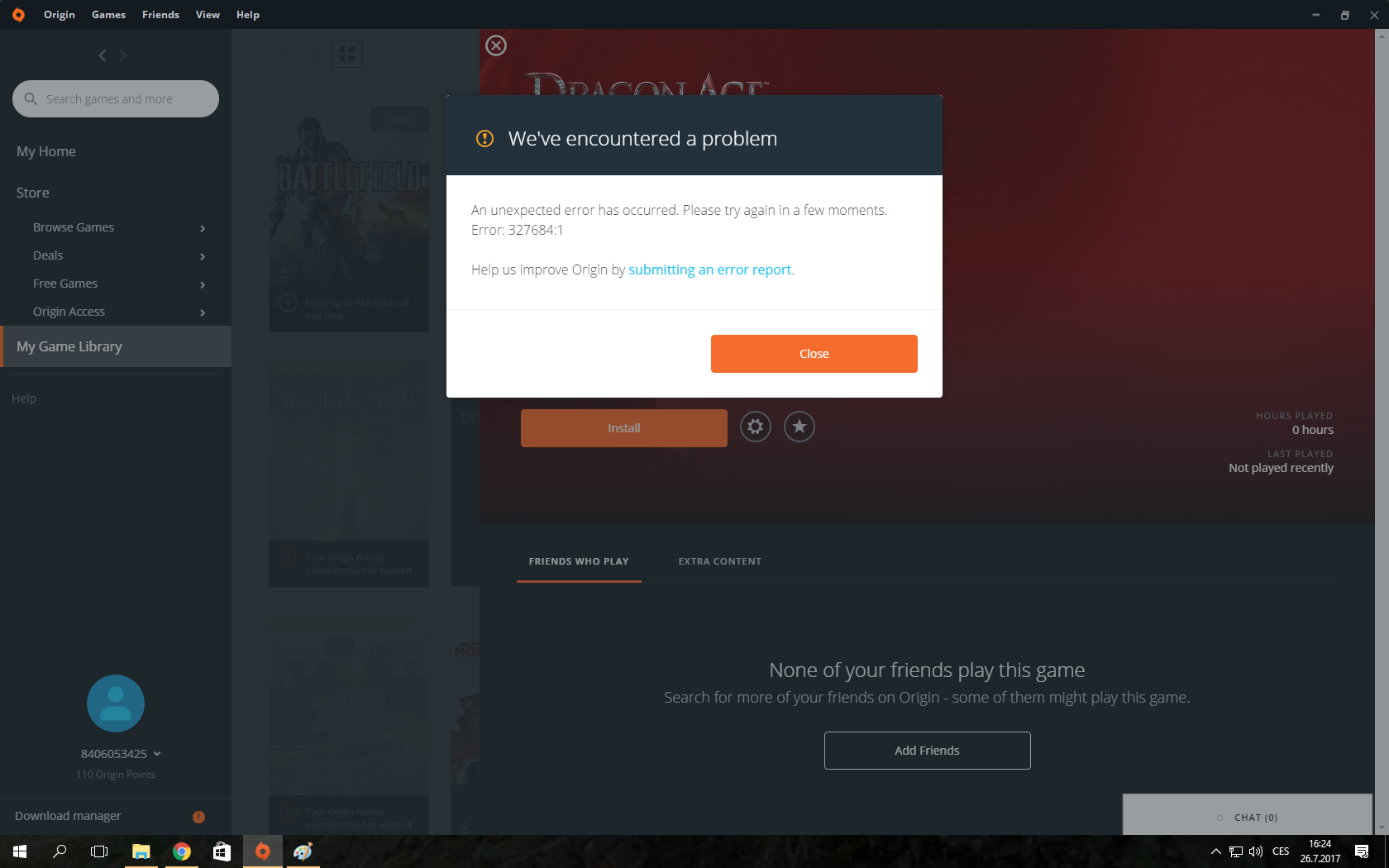Select the Dragon Age Inquisition tile
The image size is (1389, 868).
coord(349,473)
